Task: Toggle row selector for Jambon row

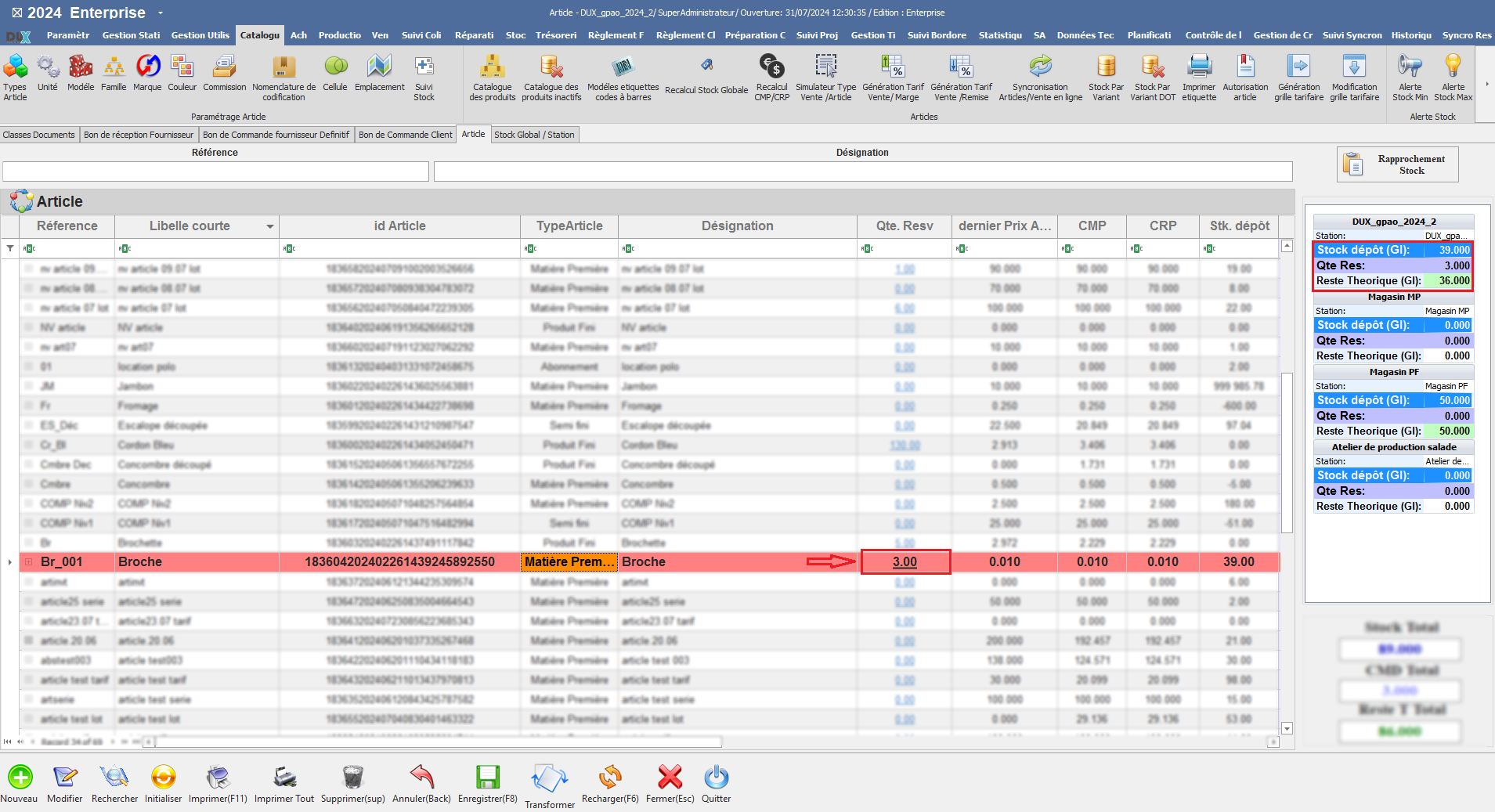Action: [29, 386]
